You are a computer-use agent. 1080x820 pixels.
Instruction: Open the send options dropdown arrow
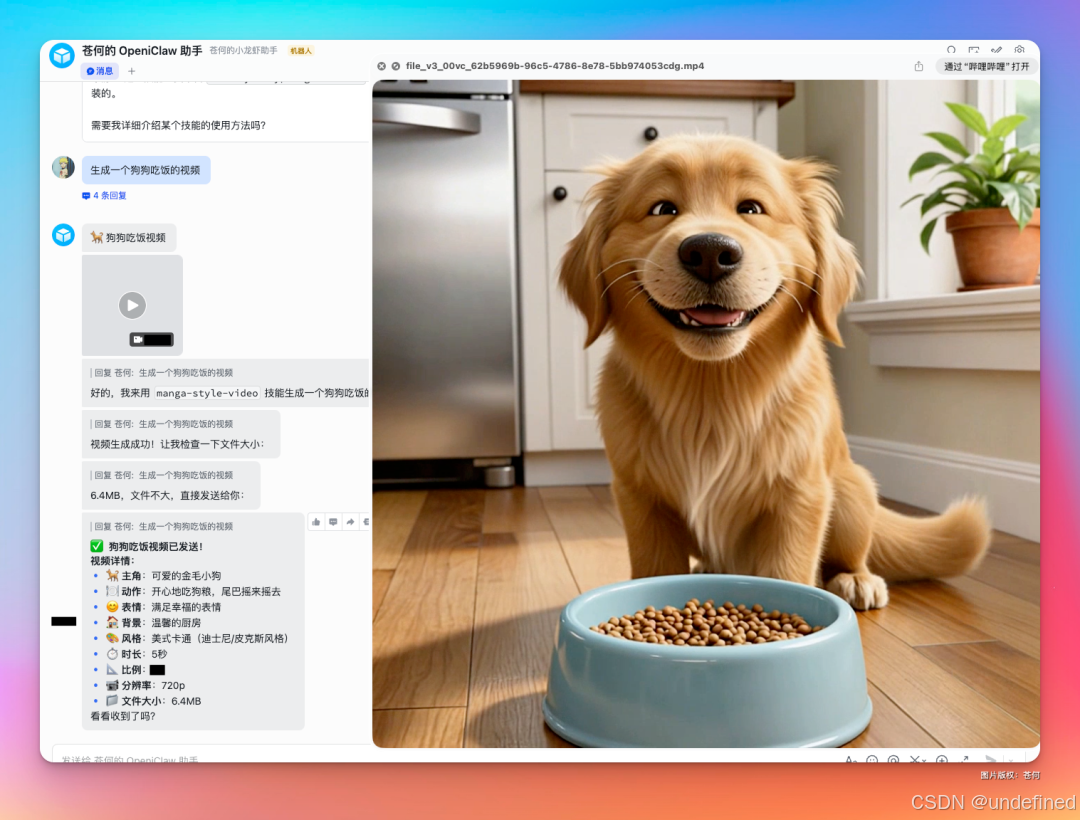(1011, 759)
